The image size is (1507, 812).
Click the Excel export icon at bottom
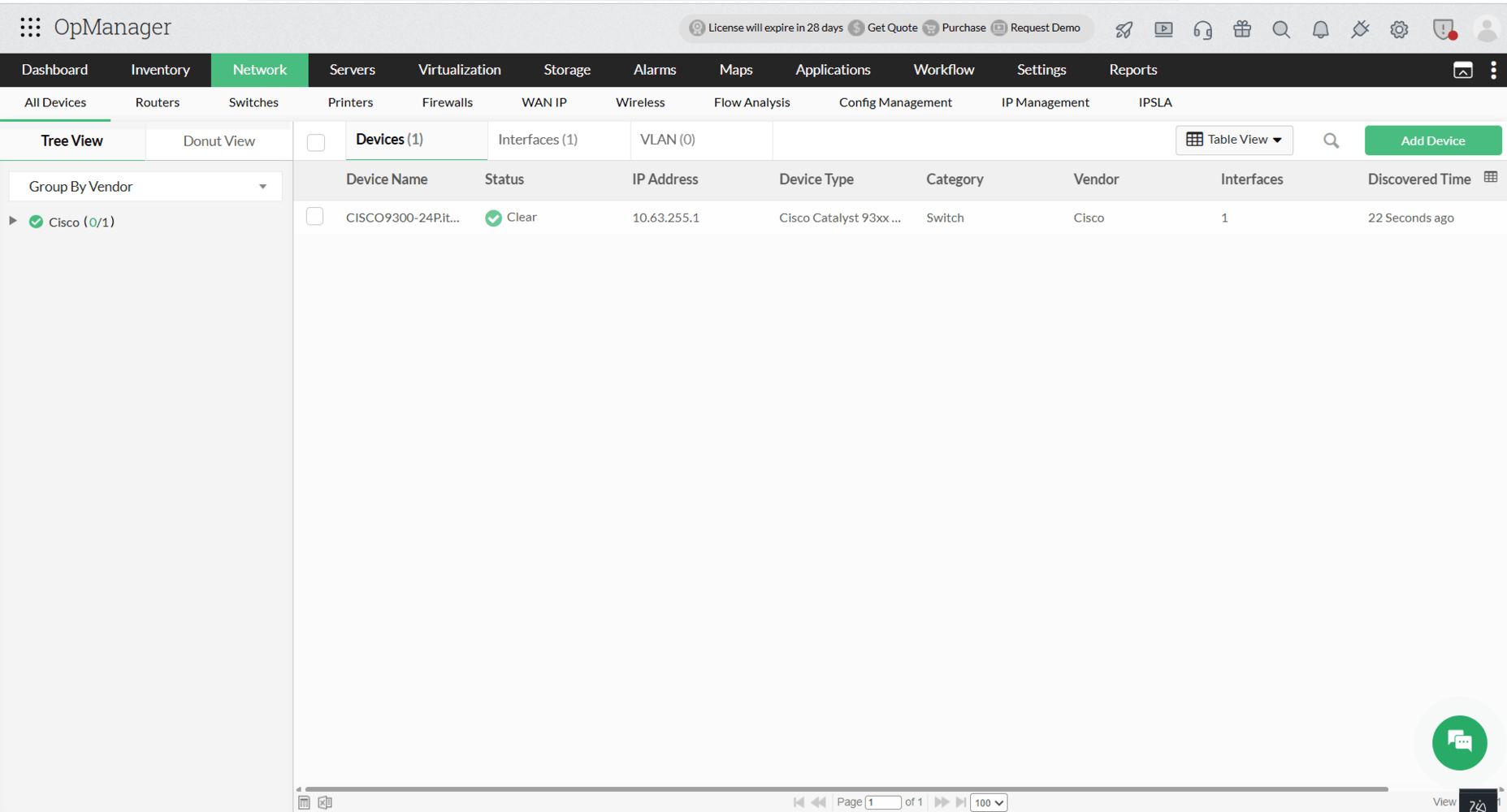[325, 802]
